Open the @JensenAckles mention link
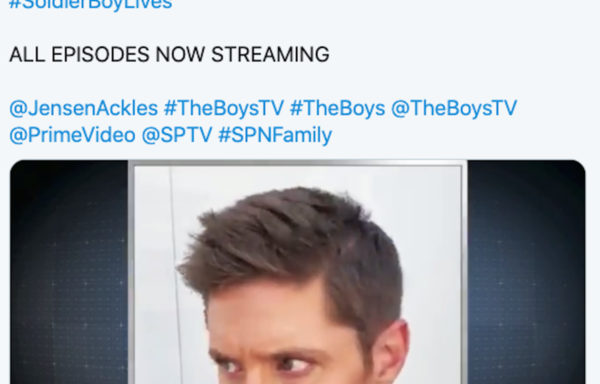600x384 pixels. point(83,108)
